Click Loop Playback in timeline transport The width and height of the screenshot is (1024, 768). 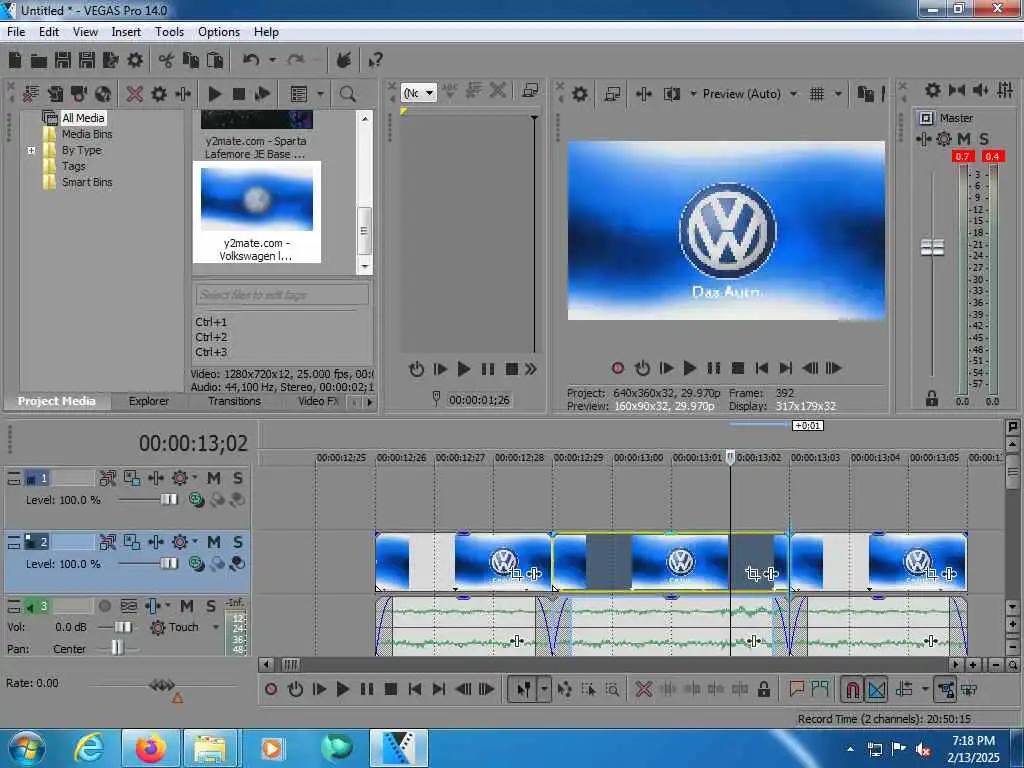click(295, 689)
